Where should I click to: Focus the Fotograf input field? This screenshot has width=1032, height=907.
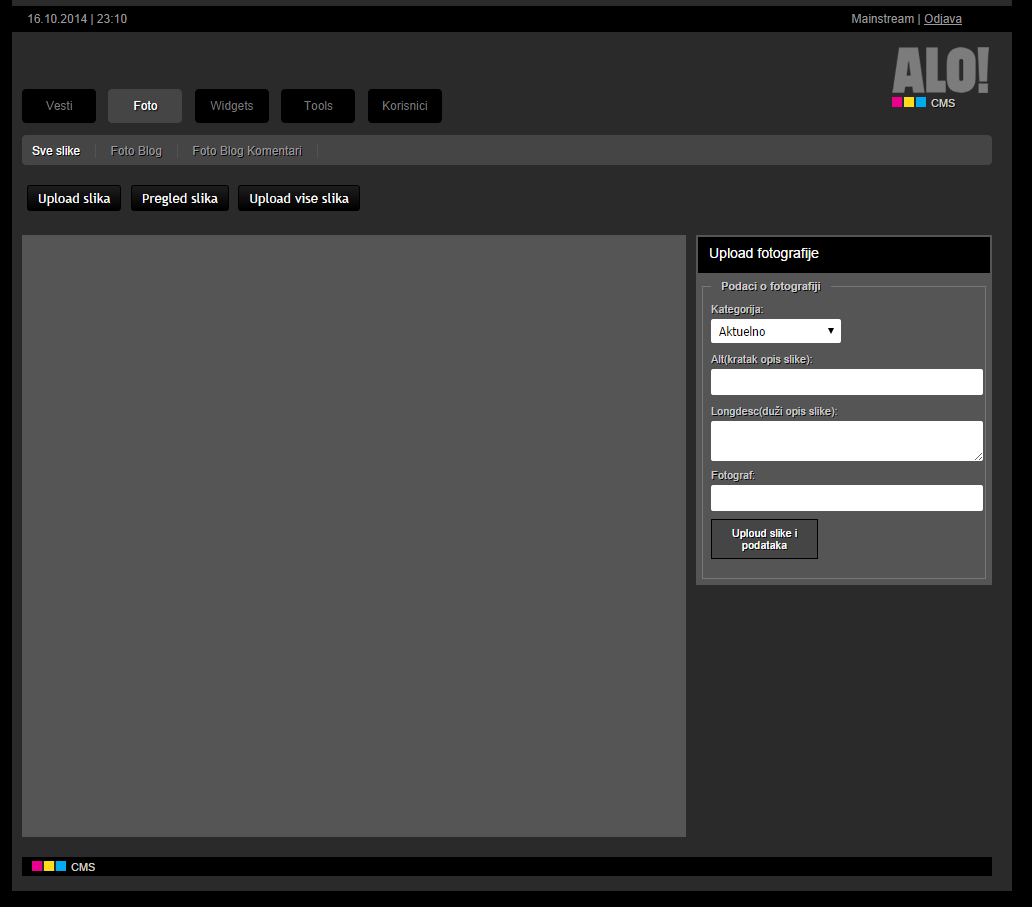846,498
